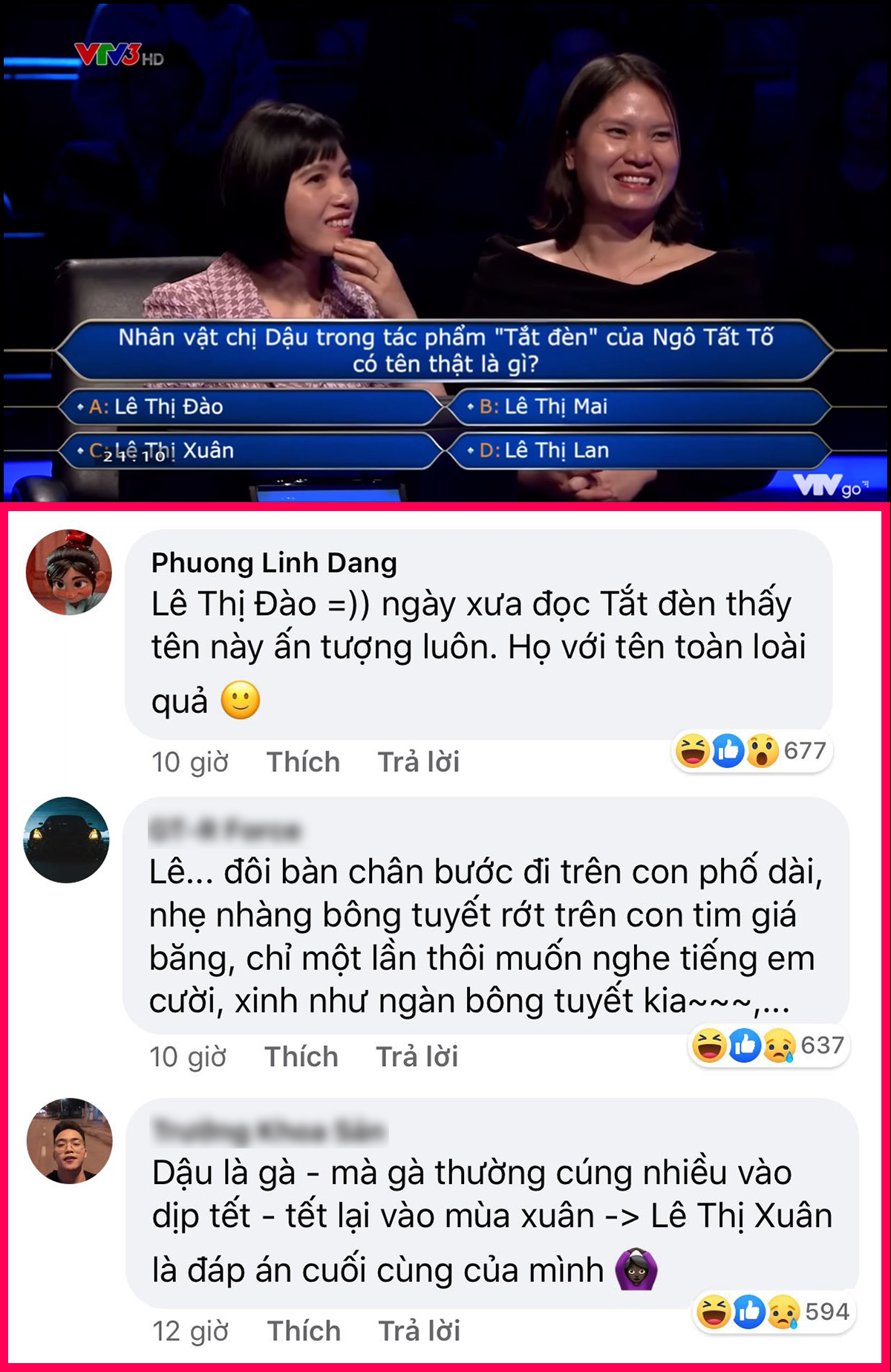Like Phuong Linh Dang's comment with Thích
891x1372 pixels.
303,762
